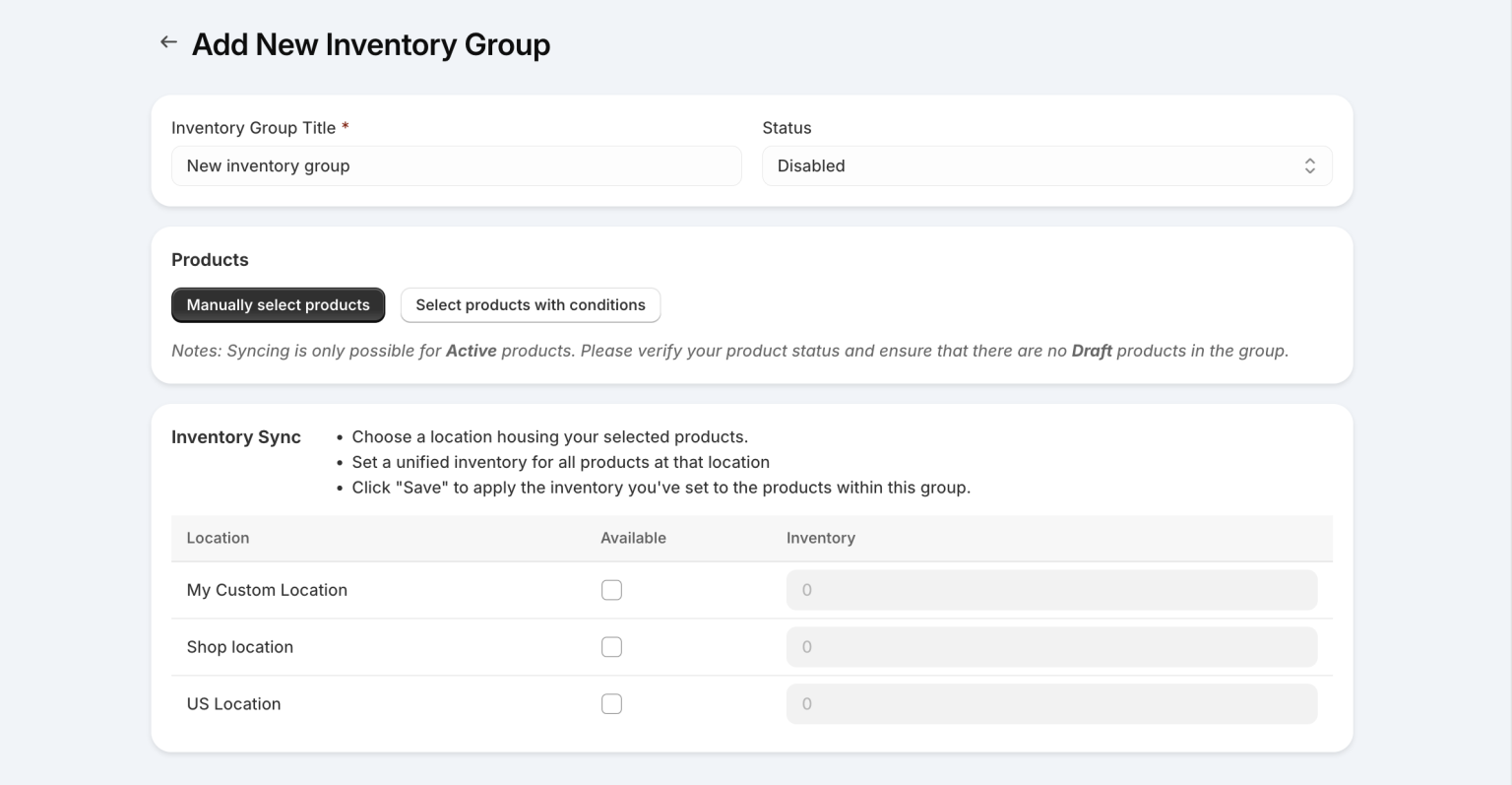Click the Location column header
The image size is (1512, 785).
pos(219,538)
